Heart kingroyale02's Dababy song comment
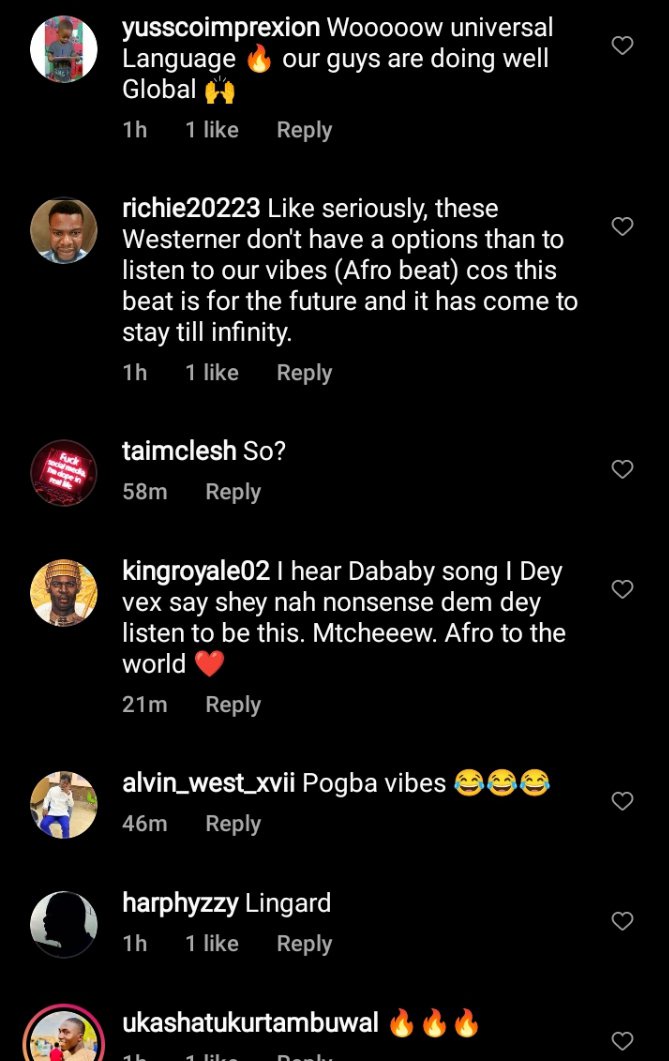 point(622,590)
